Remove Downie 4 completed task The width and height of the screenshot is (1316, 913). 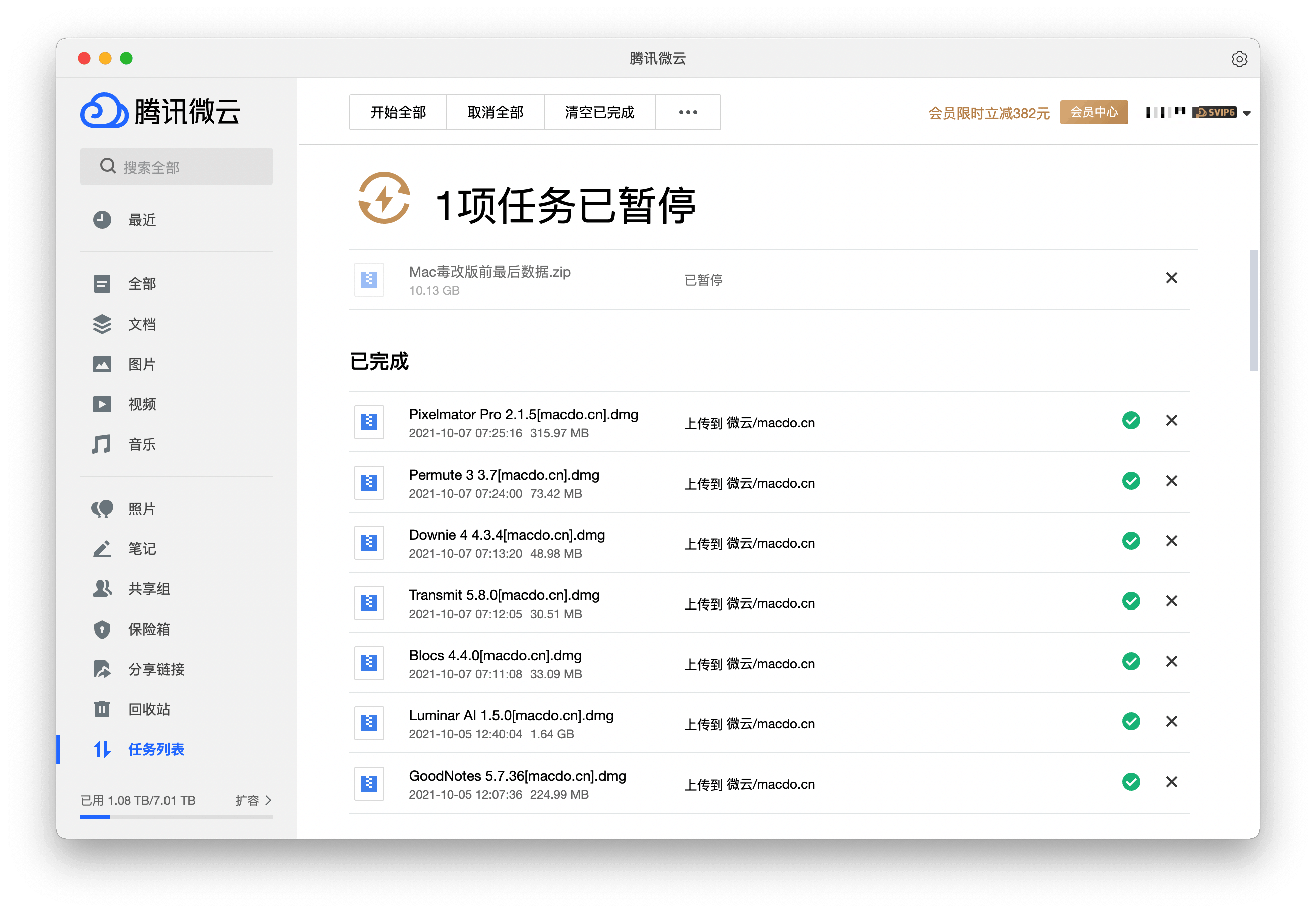(1171, 541)
